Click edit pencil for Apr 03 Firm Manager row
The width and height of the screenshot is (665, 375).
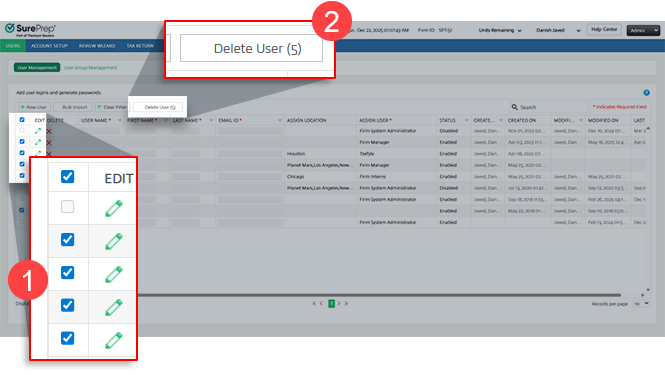click(x=38, y=142)
